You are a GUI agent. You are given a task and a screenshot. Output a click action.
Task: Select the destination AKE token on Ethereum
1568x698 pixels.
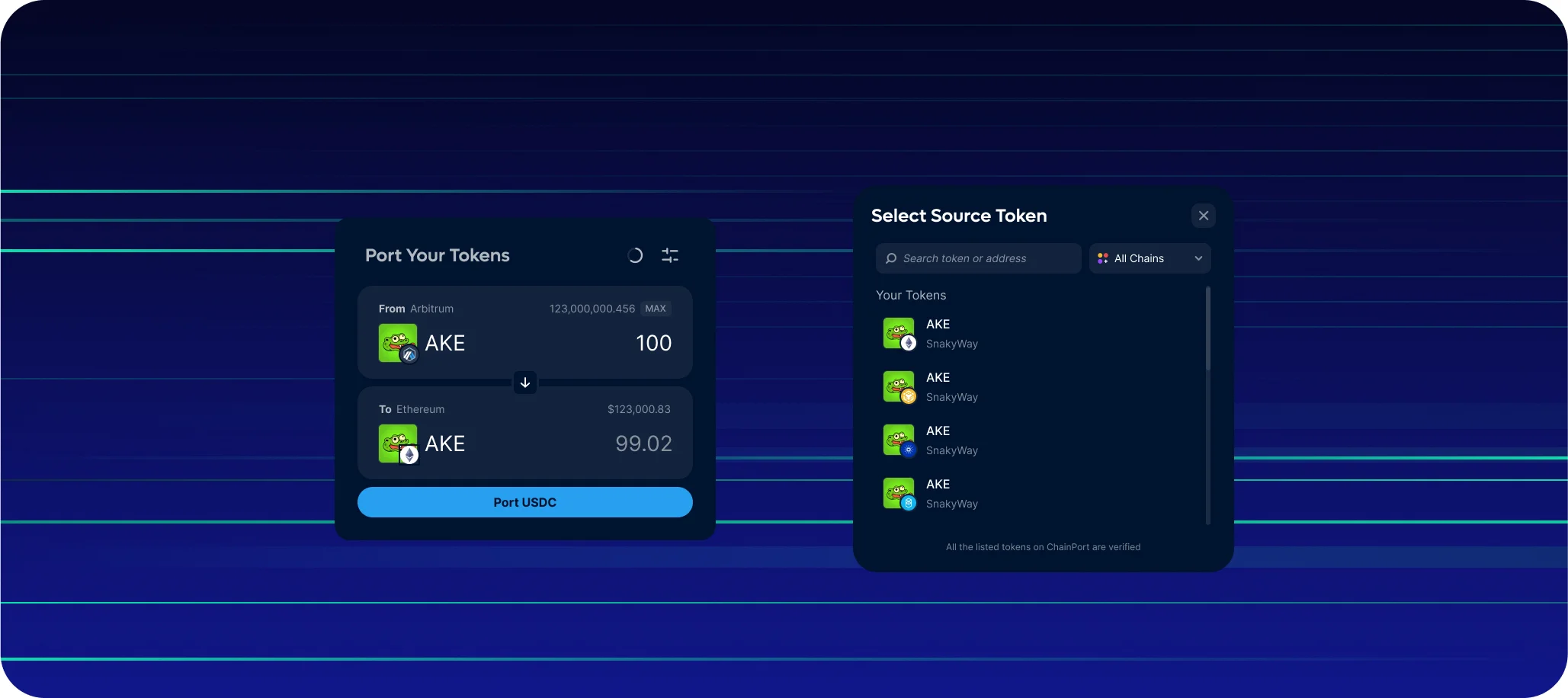coord(422,443)
